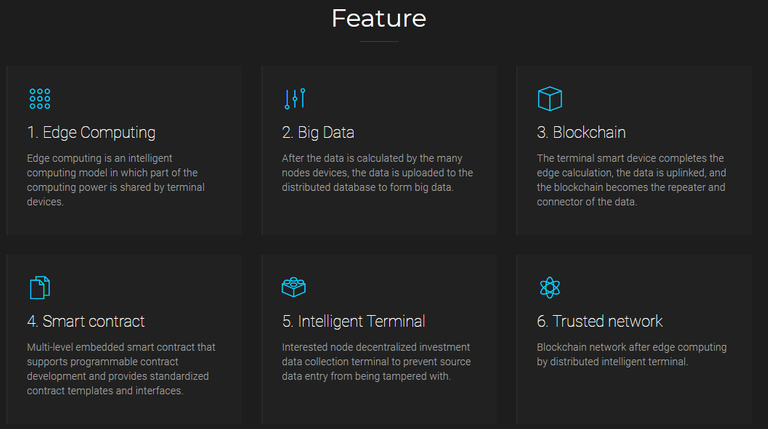768x429 pixels.
Task: Click the cube icon for Blockchain
Action: tap(550, 99)
